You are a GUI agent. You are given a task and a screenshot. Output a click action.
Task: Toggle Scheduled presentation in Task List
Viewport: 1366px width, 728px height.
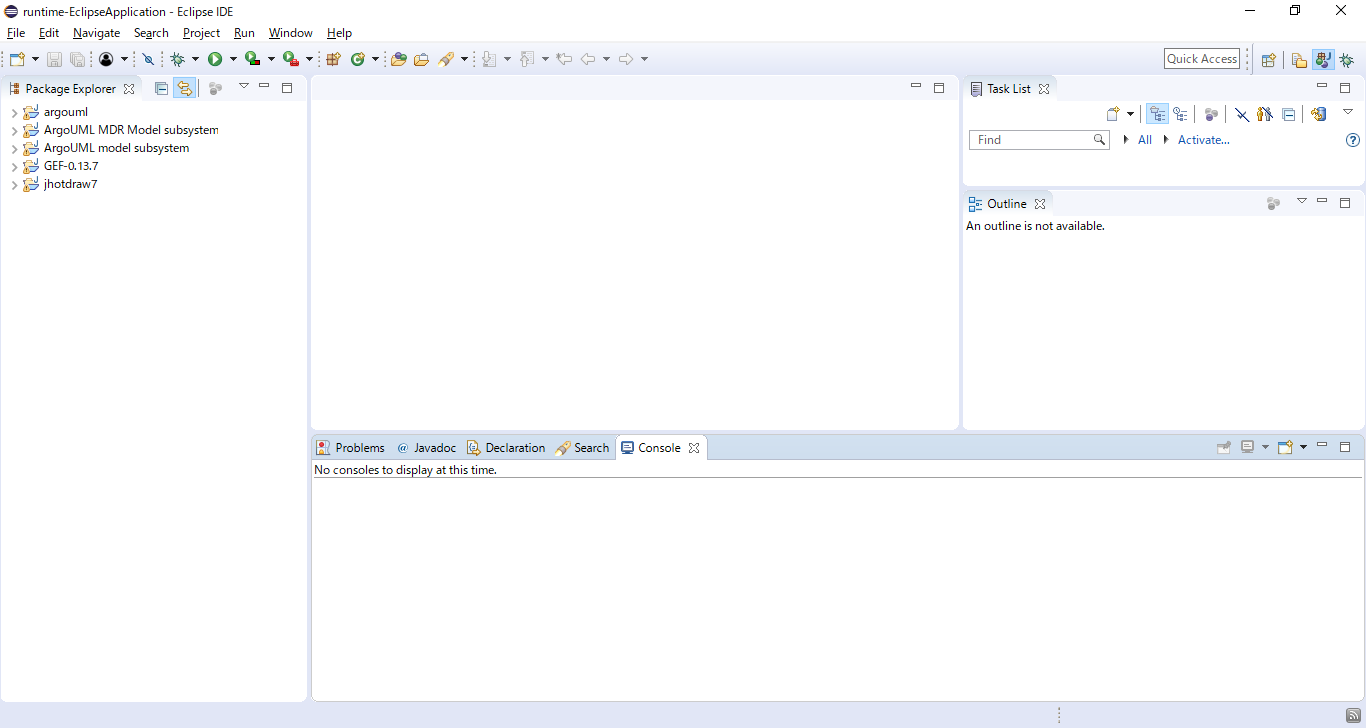(x=1180, y=114)
